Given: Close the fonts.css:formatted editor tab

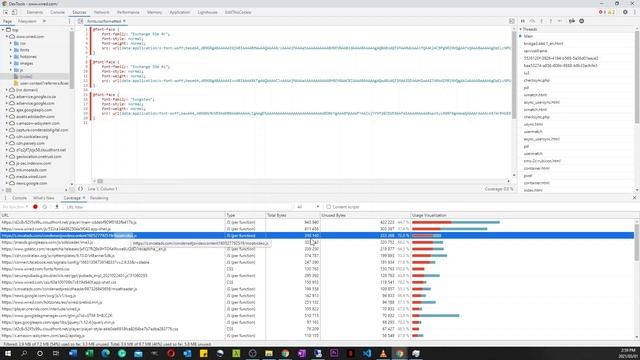Looking at the screenshot, I should (124, 21).
